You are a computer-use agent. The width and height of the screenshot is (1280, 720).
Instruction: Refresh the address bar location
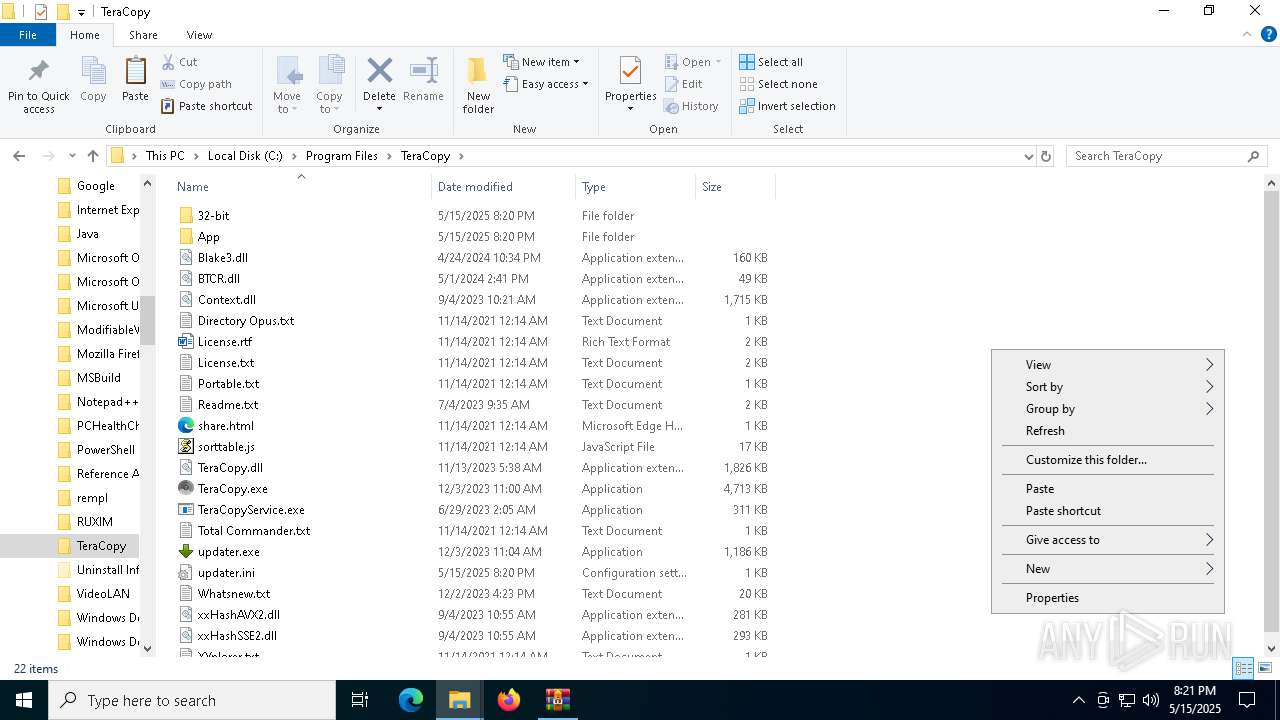point(1046,156)
